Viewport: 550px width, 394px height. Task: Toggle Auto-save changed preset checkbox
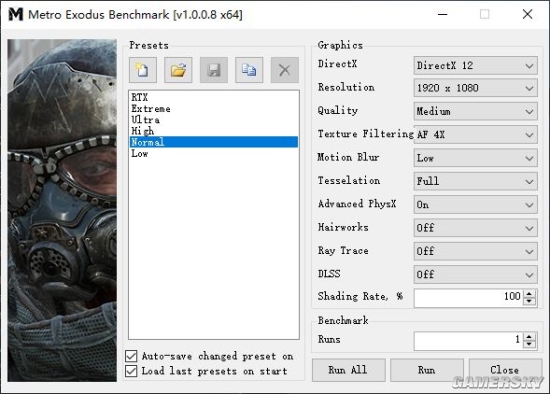pyautogui.click(x=131, y=356)
